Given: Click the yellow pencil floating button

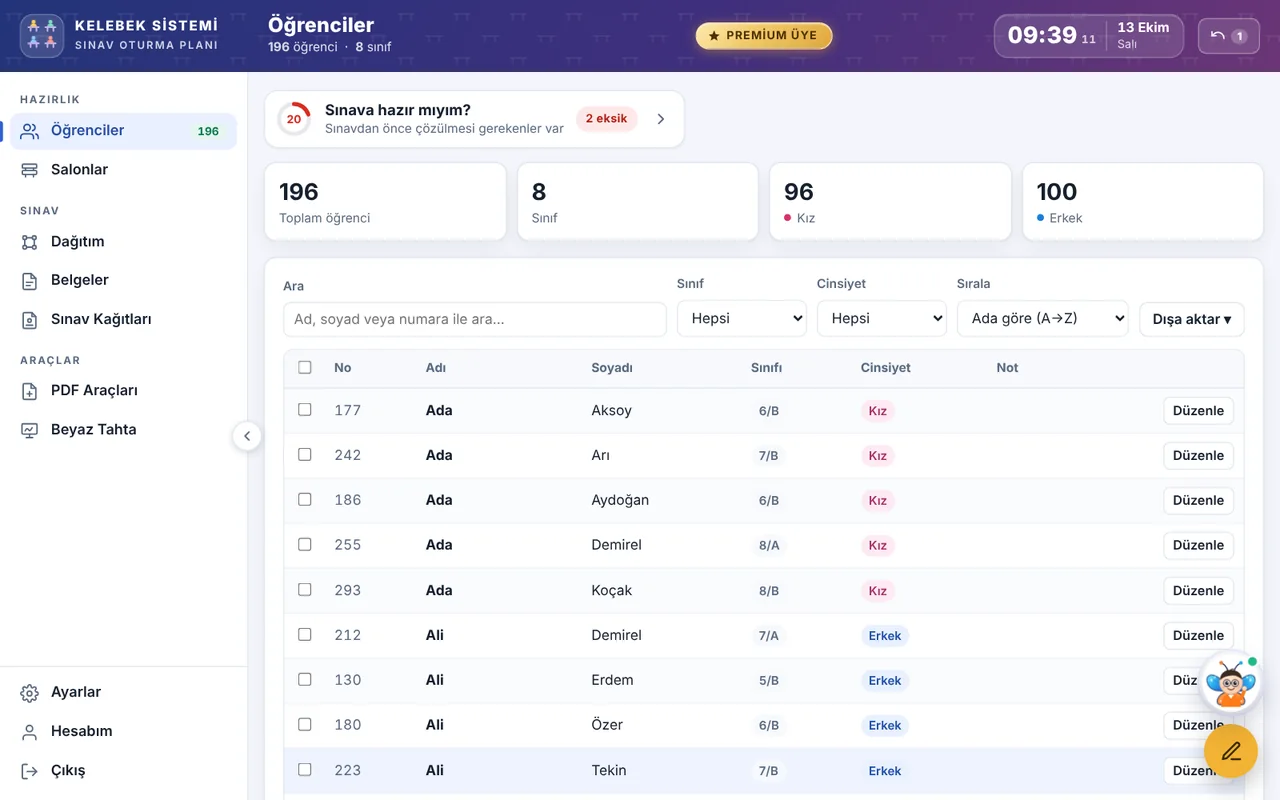Looking at the screenshot, I should click(1231, 751).
